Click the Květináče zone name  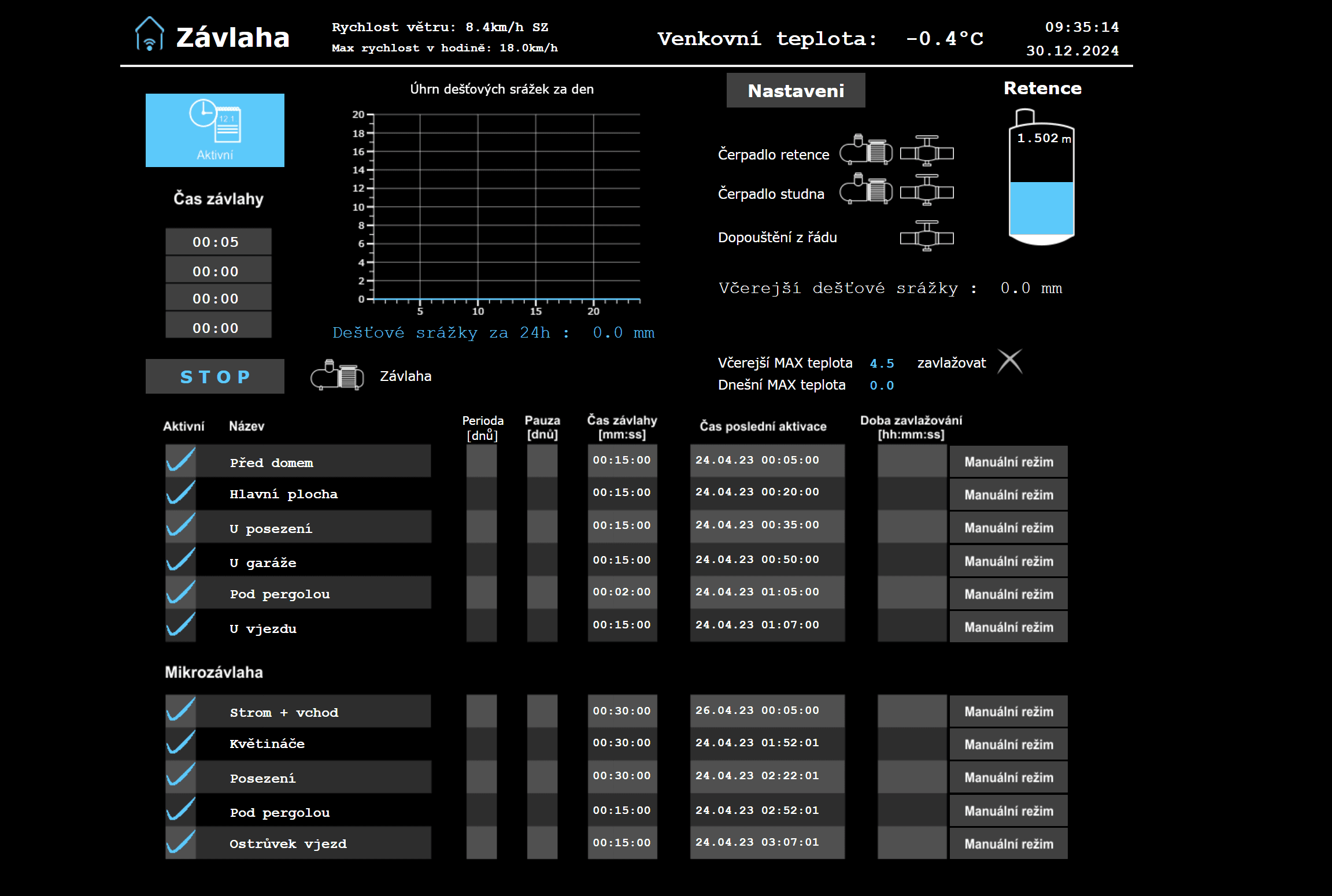point(267,743)
